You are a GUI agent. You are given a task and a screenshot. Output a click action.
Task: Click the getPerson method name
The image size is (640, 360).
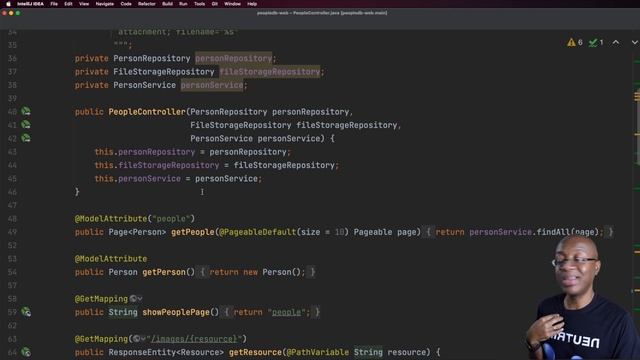[x=164, y=272]
